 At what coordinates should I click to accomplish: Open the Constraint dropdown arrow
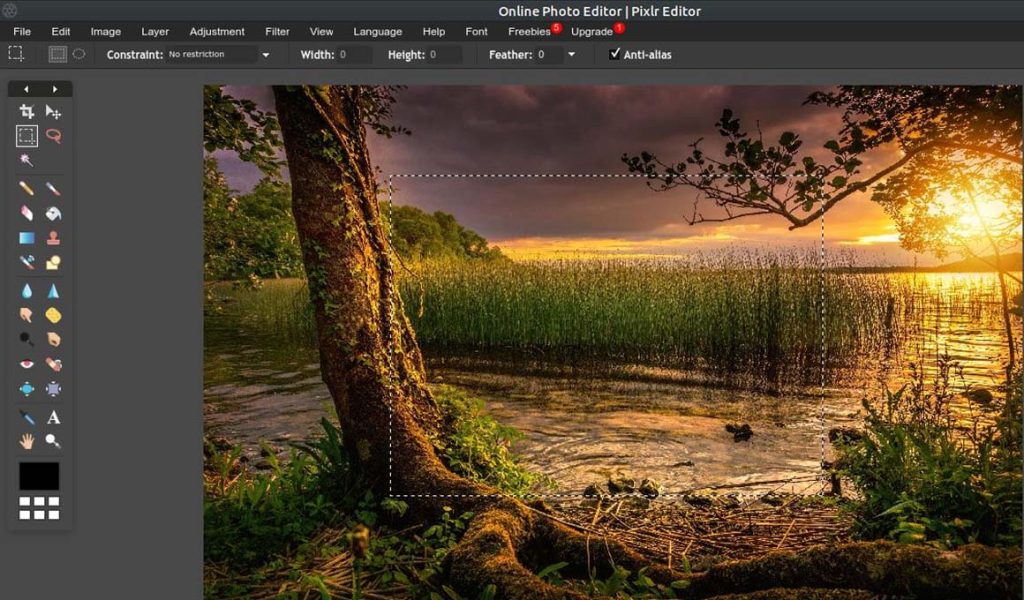(266, 55)
